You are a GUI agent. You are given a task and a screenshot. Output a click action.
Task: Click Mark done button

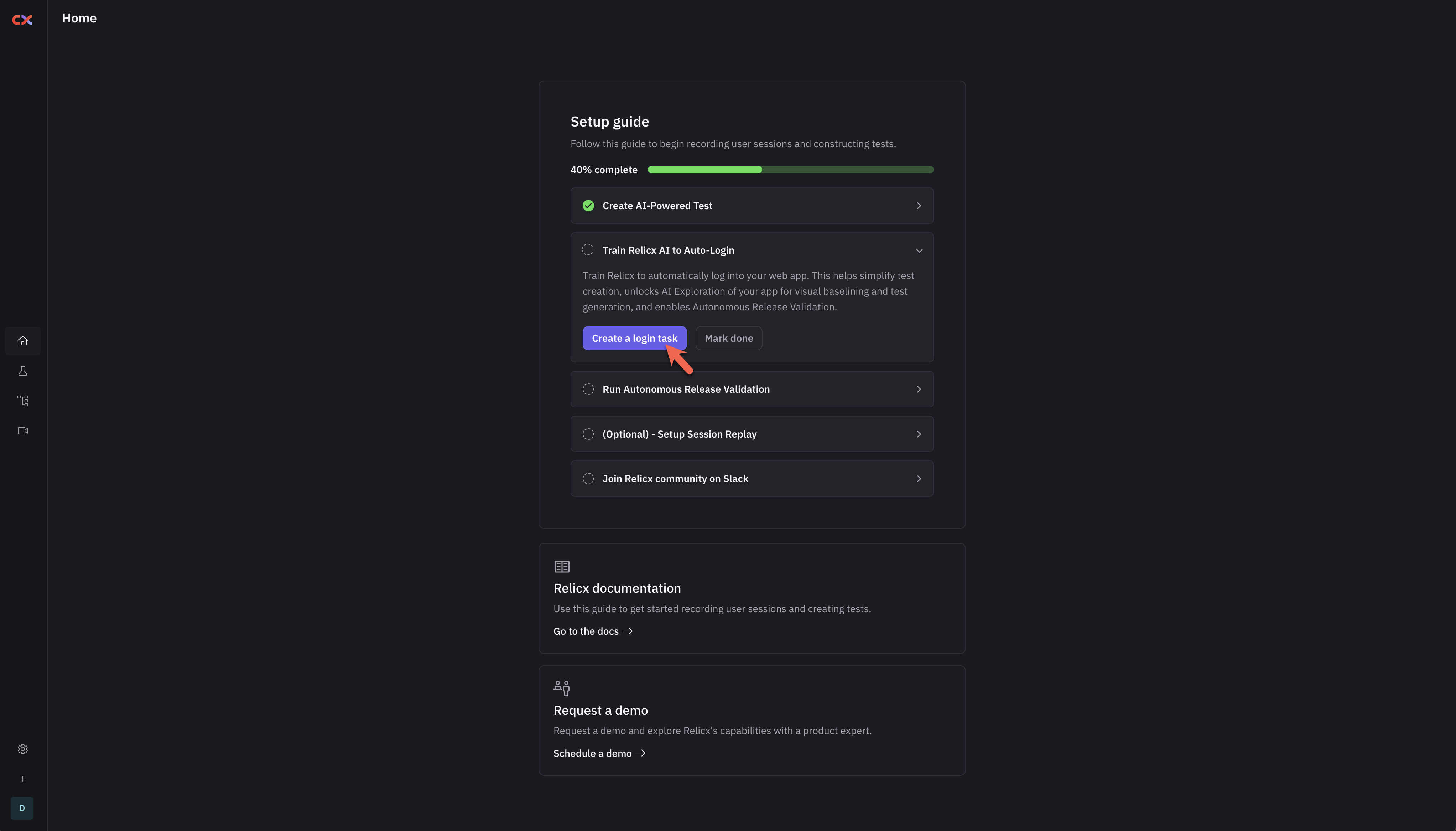click(x=729, y=339)
